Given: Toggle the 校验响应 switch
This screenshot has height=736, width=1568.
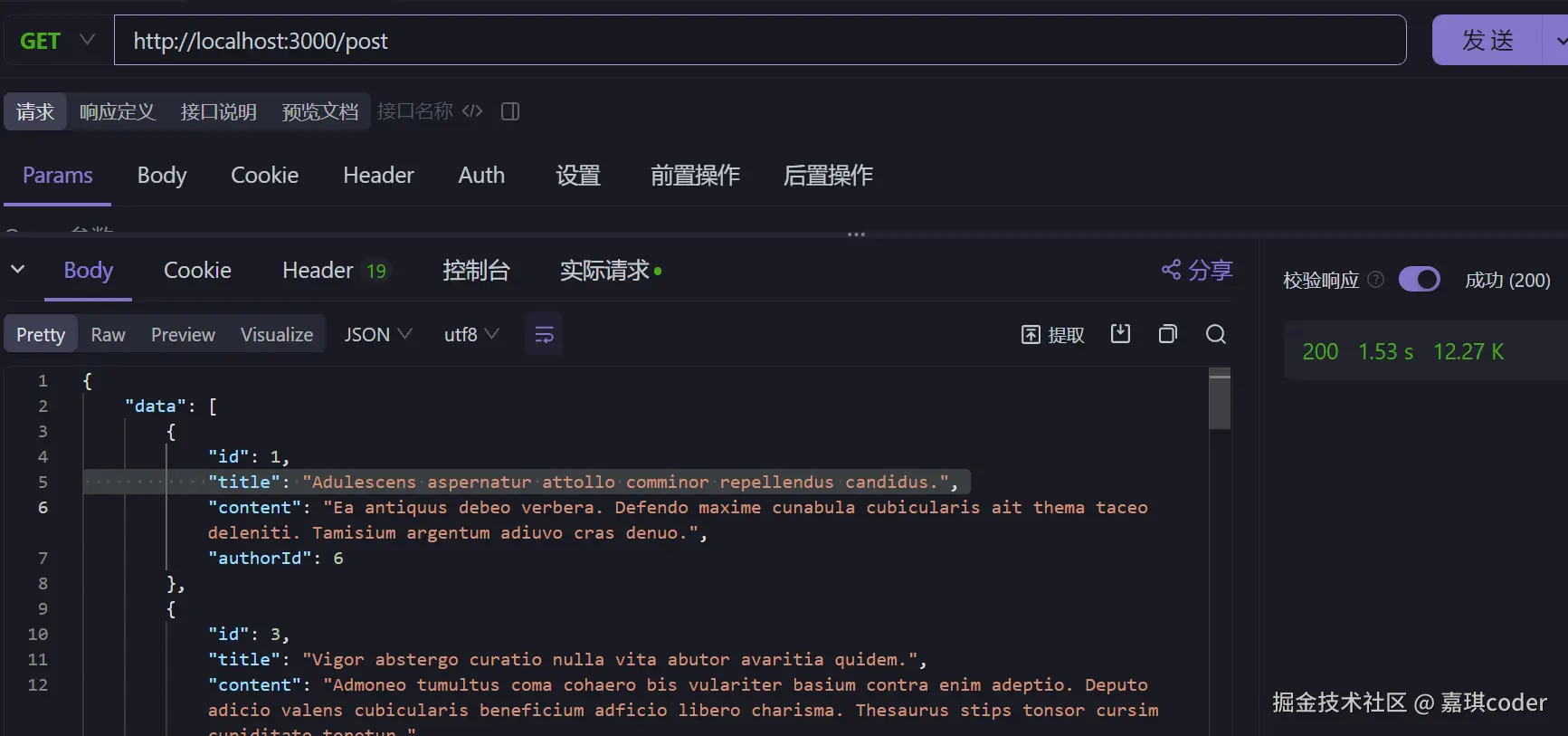Looking at the screenshot, I should (1419, 280).
